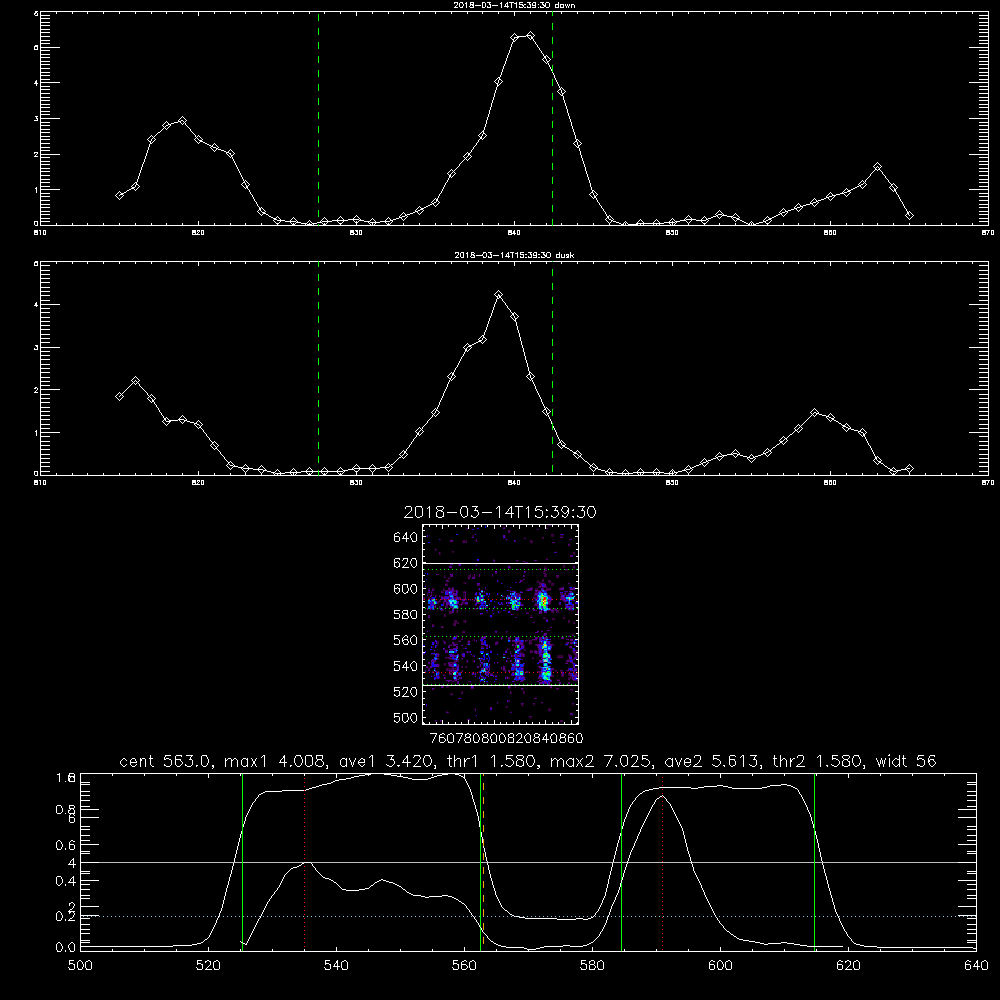Click green solid vertical line near 585 in bottom plot

point(622,861)
